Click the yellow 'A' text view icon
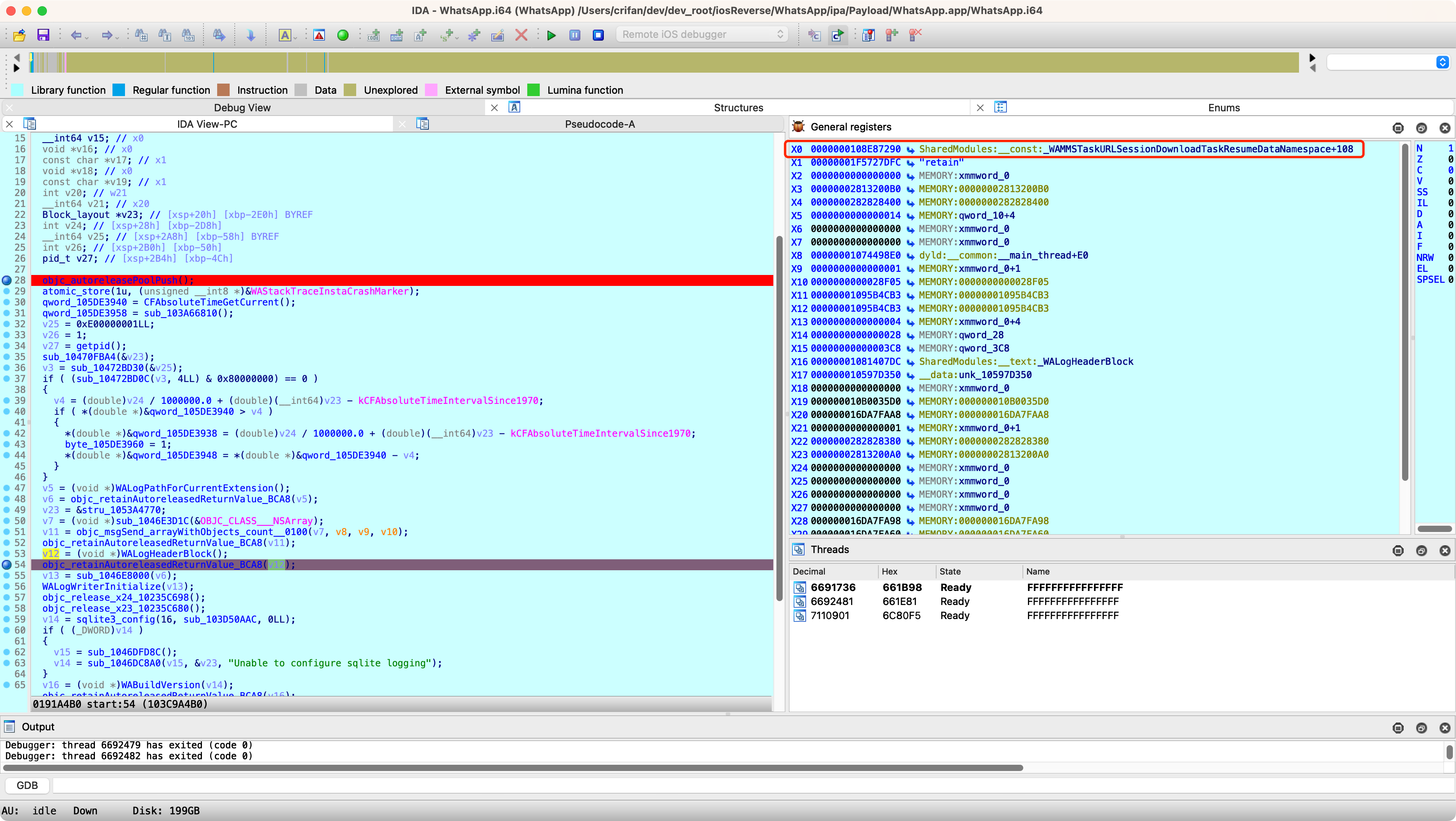The width and height of the screenshot is (1456, 821). coord(285,35)
